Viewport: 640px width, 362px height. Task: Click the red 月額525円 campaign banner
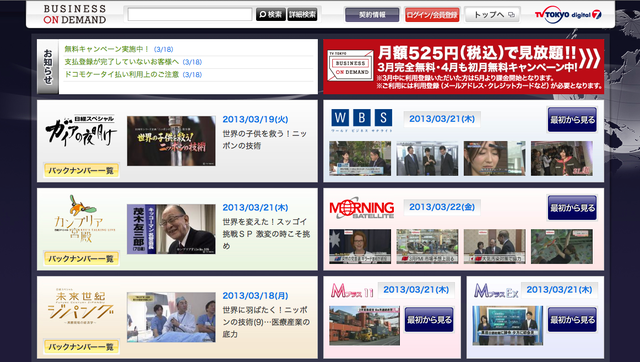click(463, 67)
